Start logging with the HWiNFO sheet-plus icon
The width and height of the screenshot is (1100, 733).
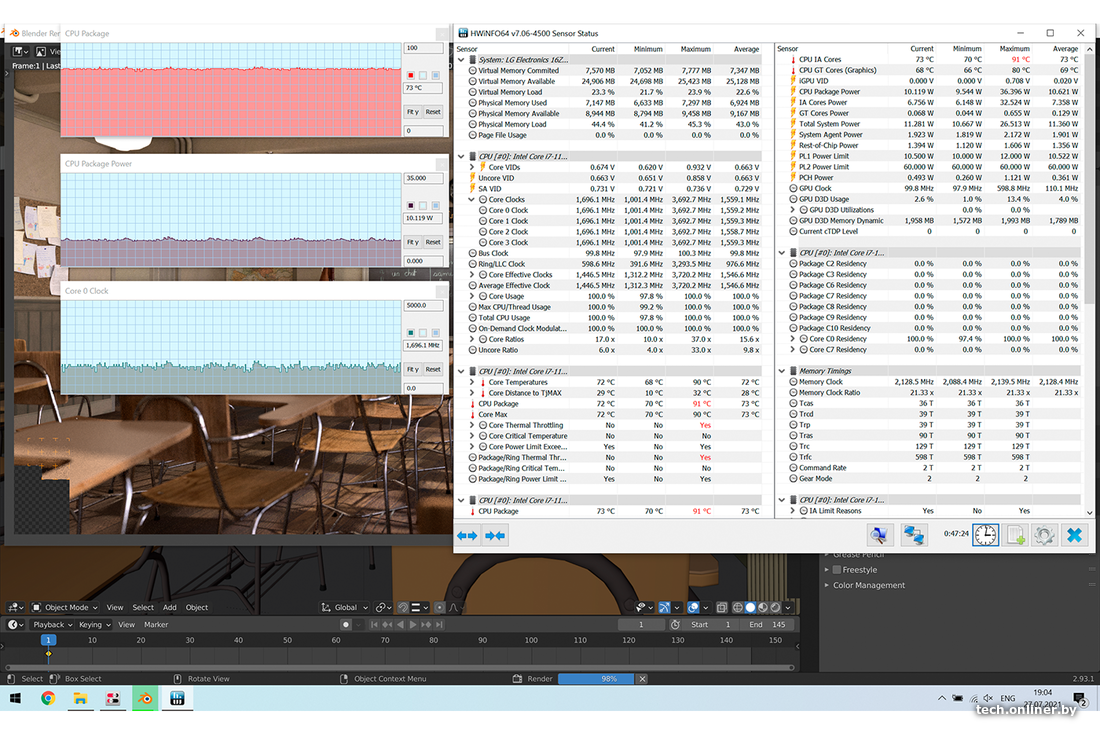pos(1016,535)
